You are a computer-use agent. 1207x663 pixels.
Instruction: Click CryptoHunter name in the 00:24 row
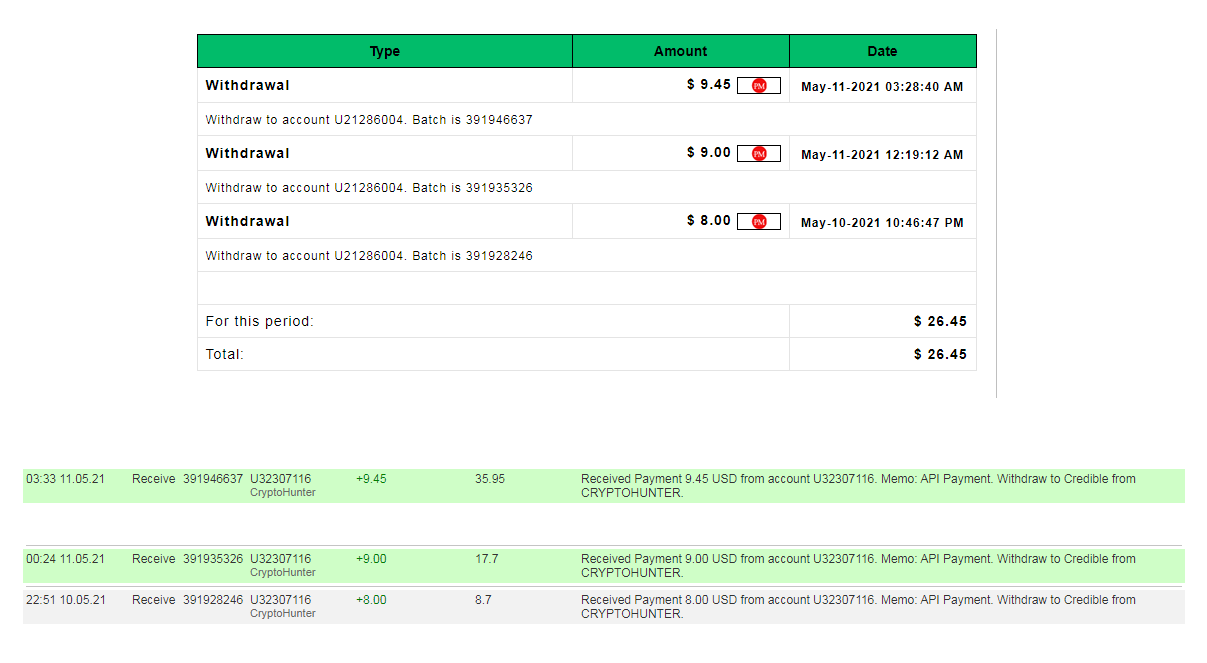point(283,573)
